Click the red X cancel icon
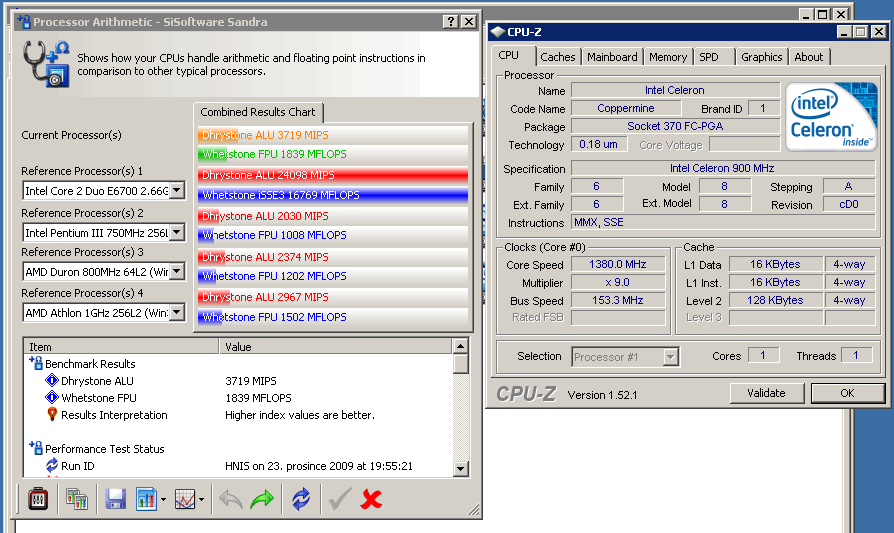The height and width of the screenshot is (533, 894). click(372, 498)
